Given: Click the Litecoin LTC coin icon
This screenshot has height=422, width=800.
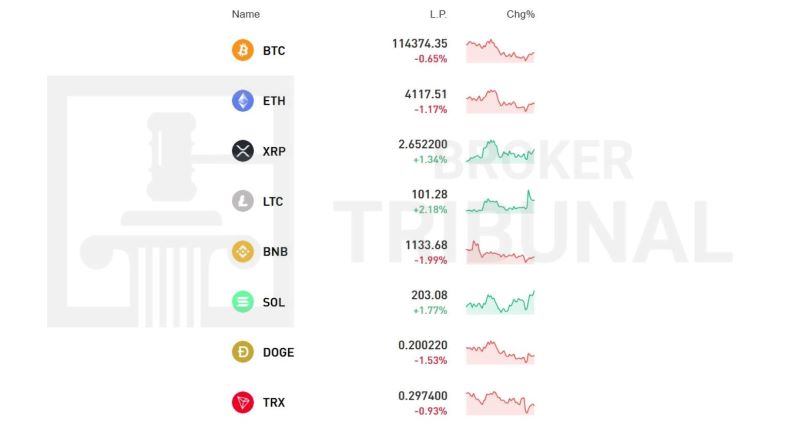Looking at the screenshot, I should (243, 201).
